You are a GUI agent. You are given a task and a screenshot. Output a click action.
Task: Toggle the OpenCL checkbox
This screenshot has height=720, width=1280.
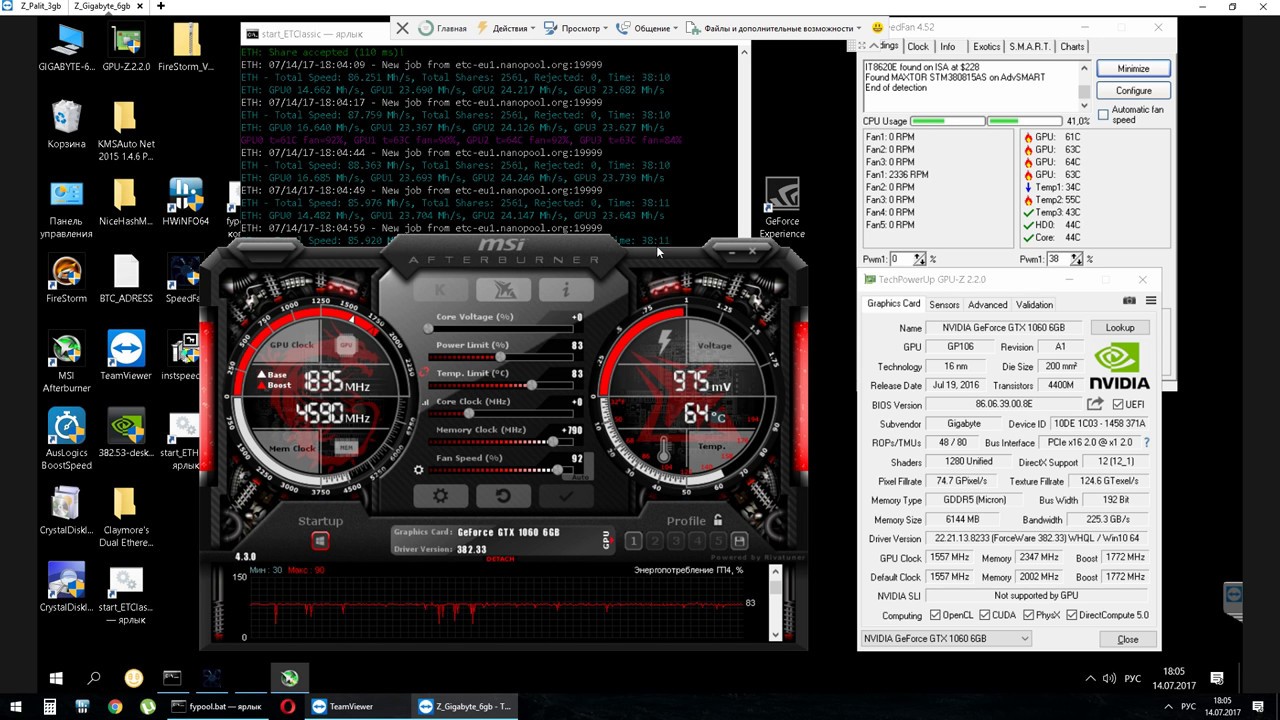point(935,616)
